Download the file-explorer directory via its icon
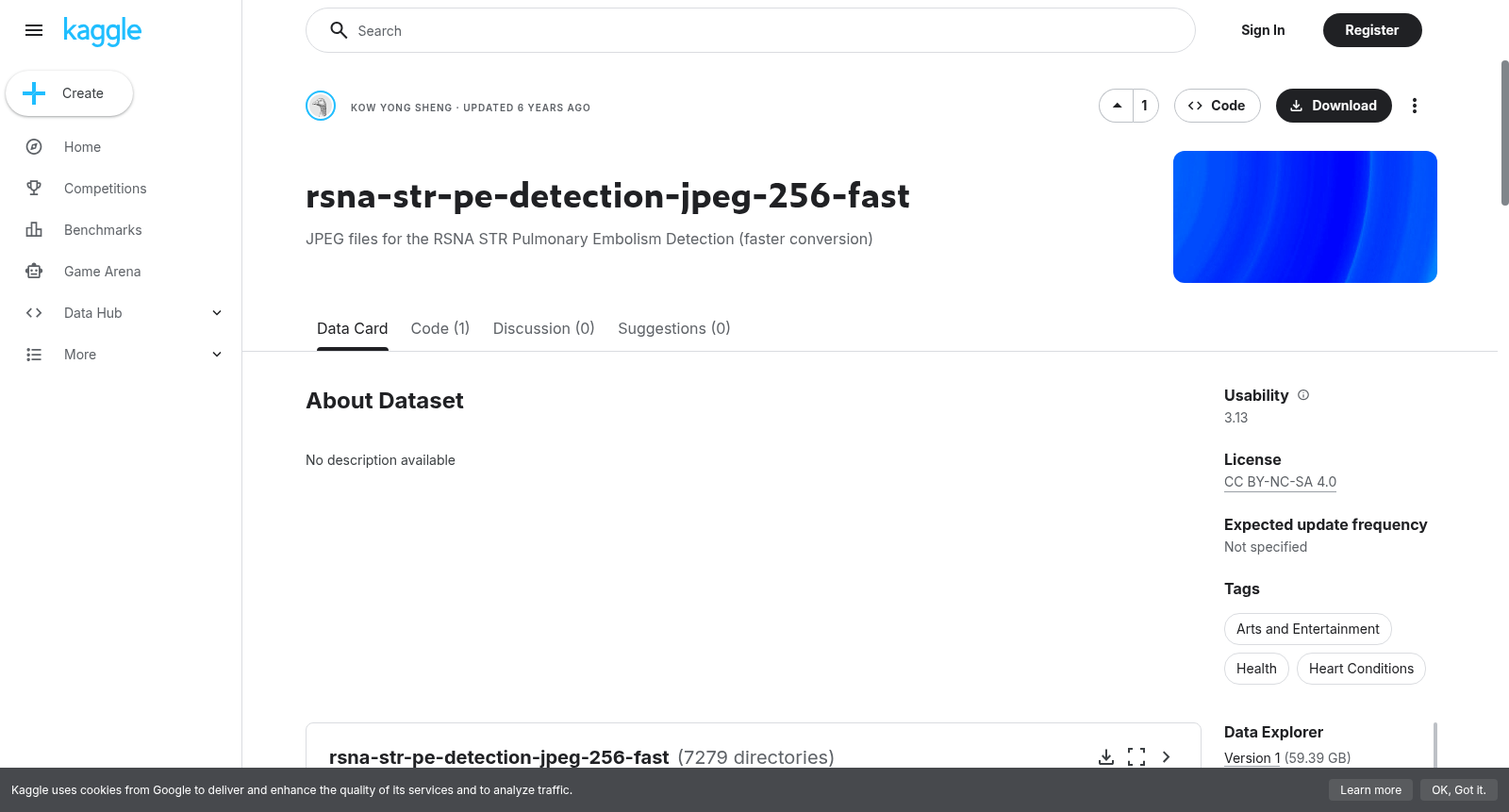The width and height of the screenshot is (1509, 812). click(1106, 757)
